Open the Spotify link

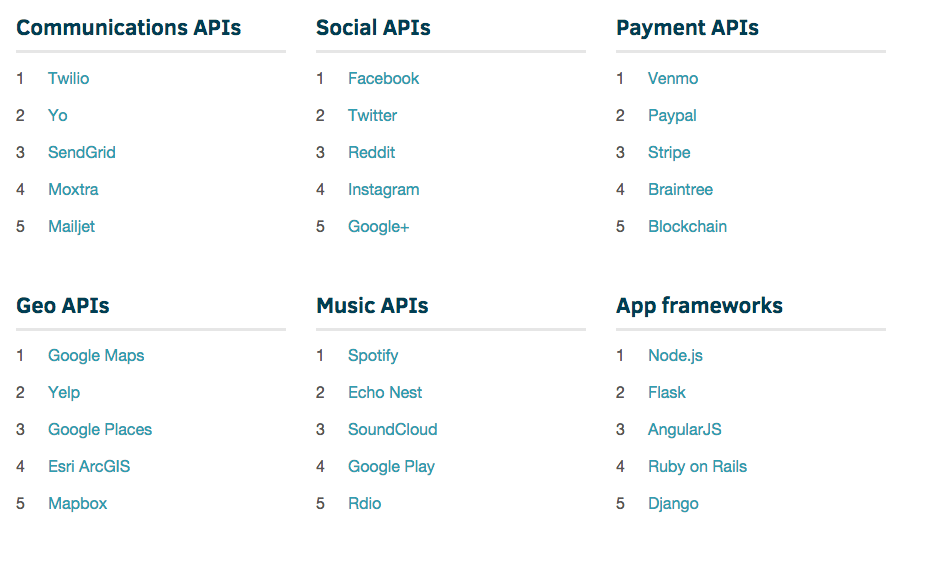373,355
